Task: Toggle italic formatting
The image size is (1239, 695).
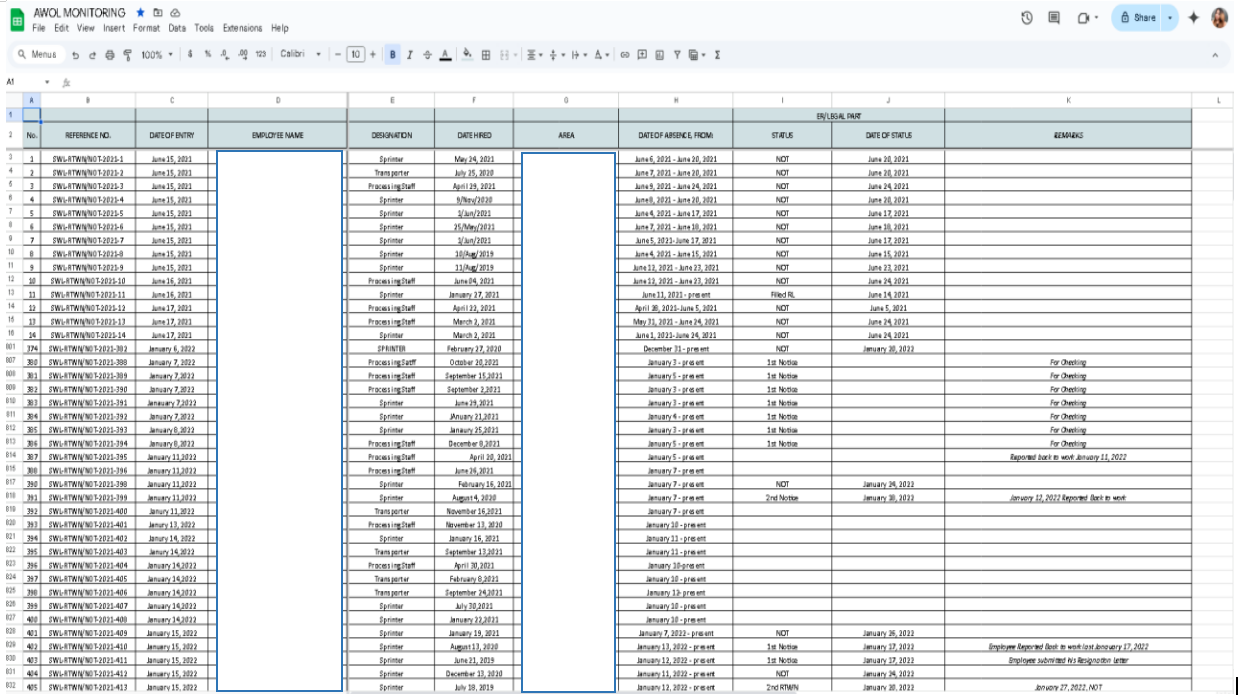Action: point(410,55)
